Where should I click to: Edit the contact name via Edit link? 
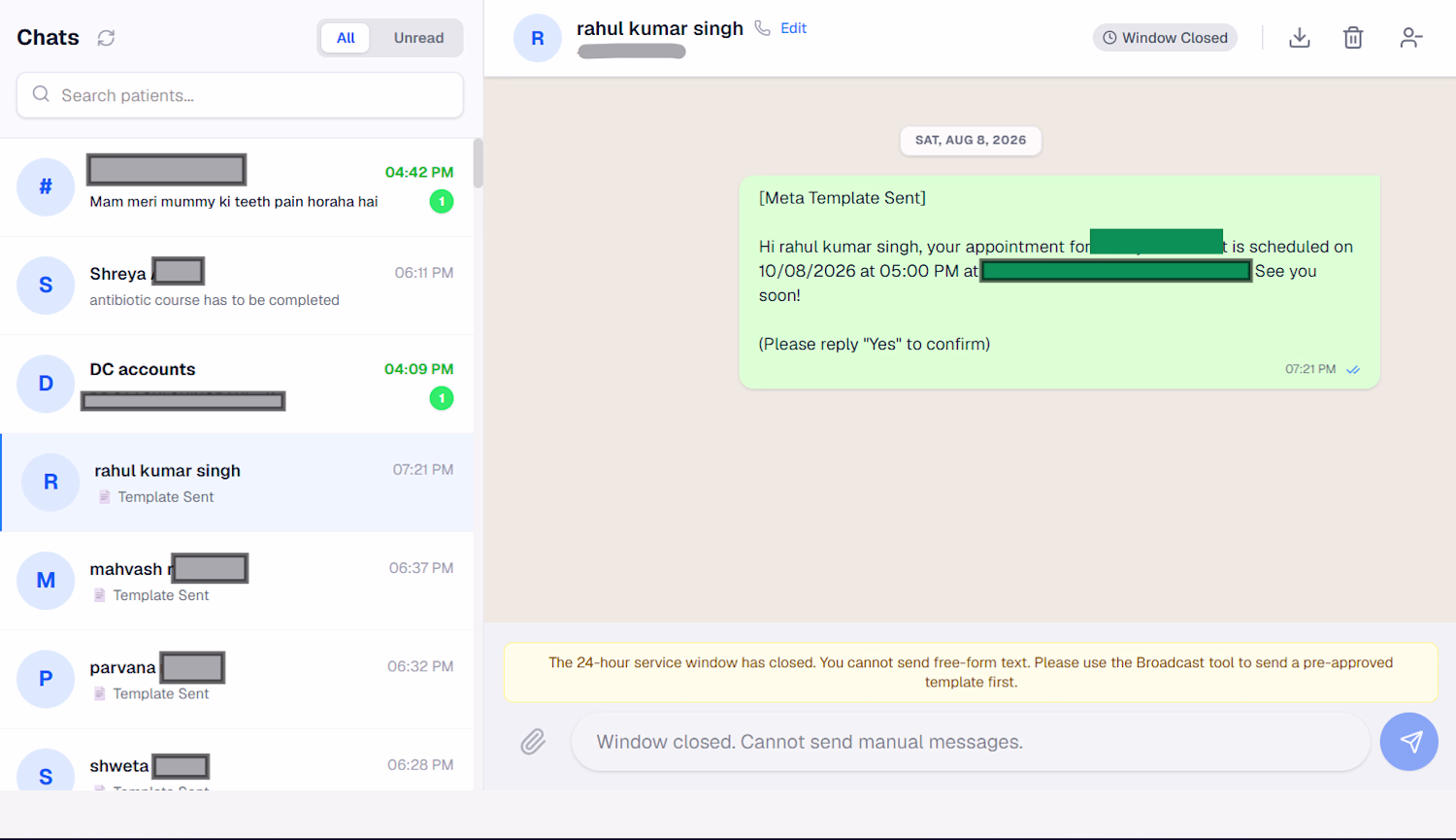[x=793, y=28]
